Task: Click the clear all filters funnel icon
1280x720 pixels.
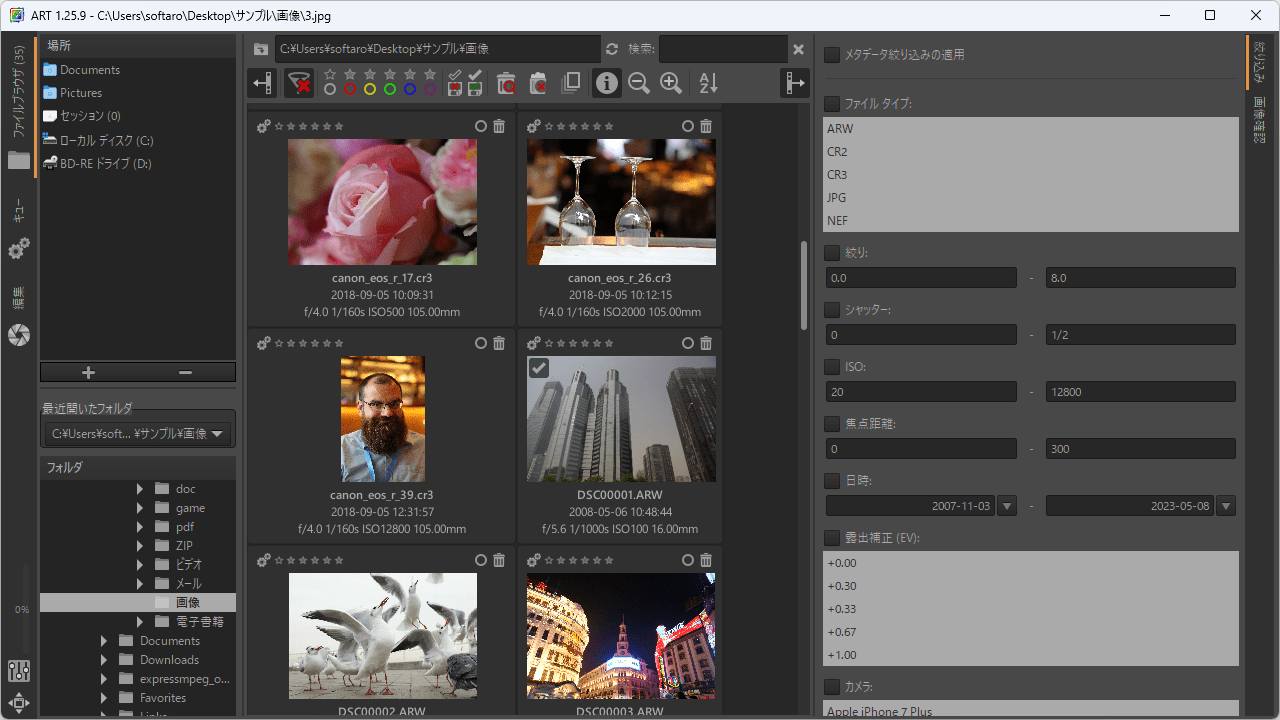Action: (298, 83)
